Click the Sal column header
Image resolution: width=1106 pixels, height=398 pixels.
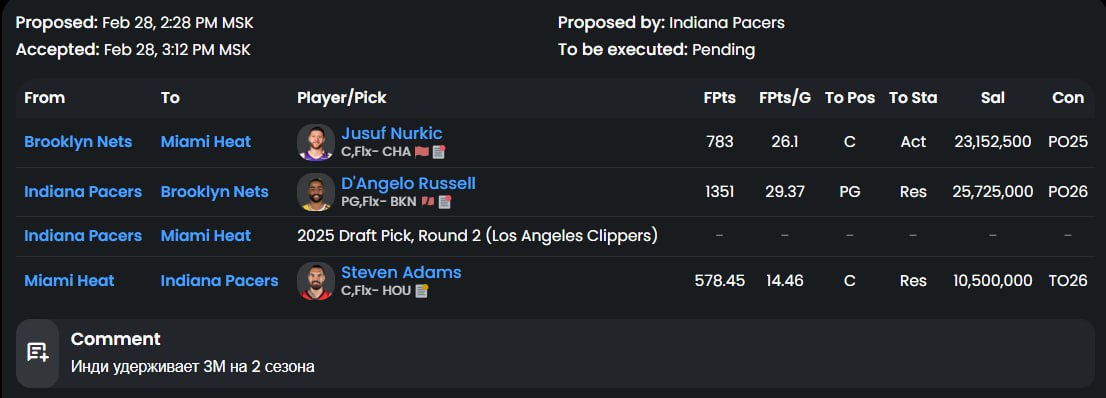pyautogui.click(x=992, y=98)
